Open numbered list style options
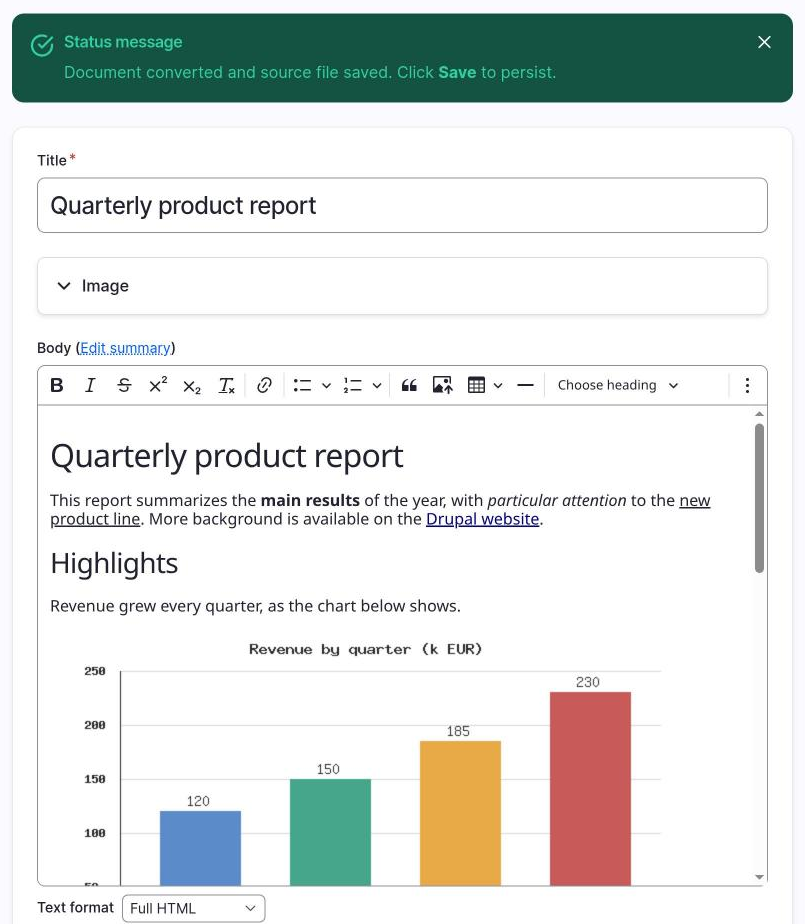The width and height of the screenshot is (805, 924). (x=377, y=385)
